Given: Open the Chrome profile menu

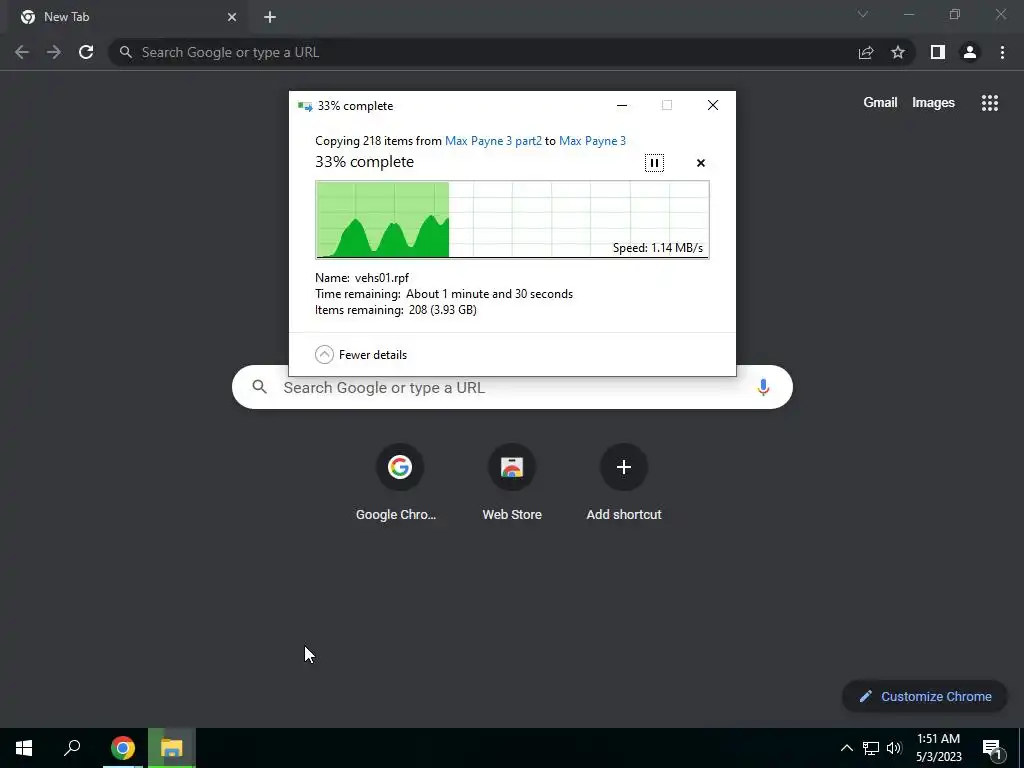Looking at the screenshot, I should point(970,52).
